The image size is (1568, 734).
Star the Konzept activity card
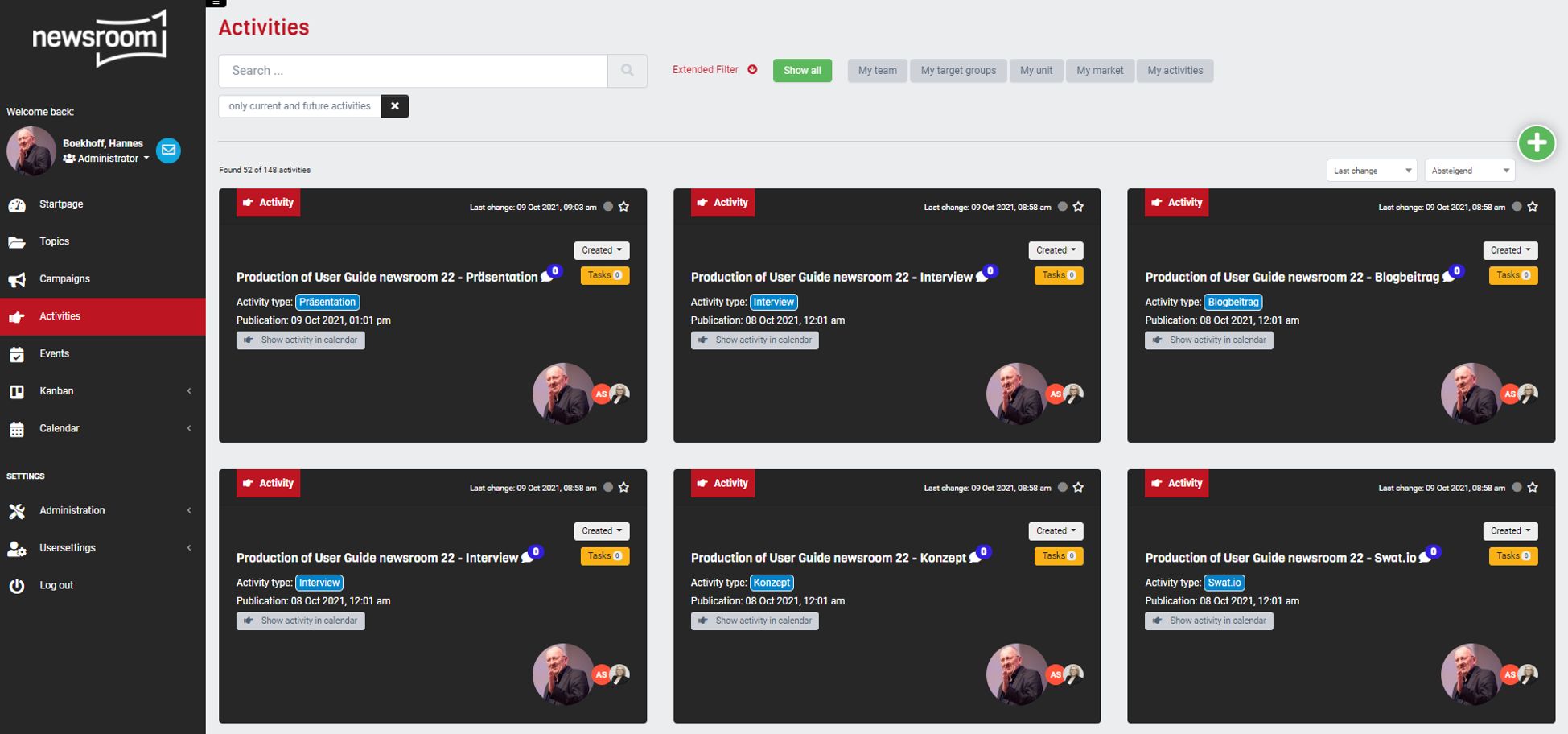1078,488
